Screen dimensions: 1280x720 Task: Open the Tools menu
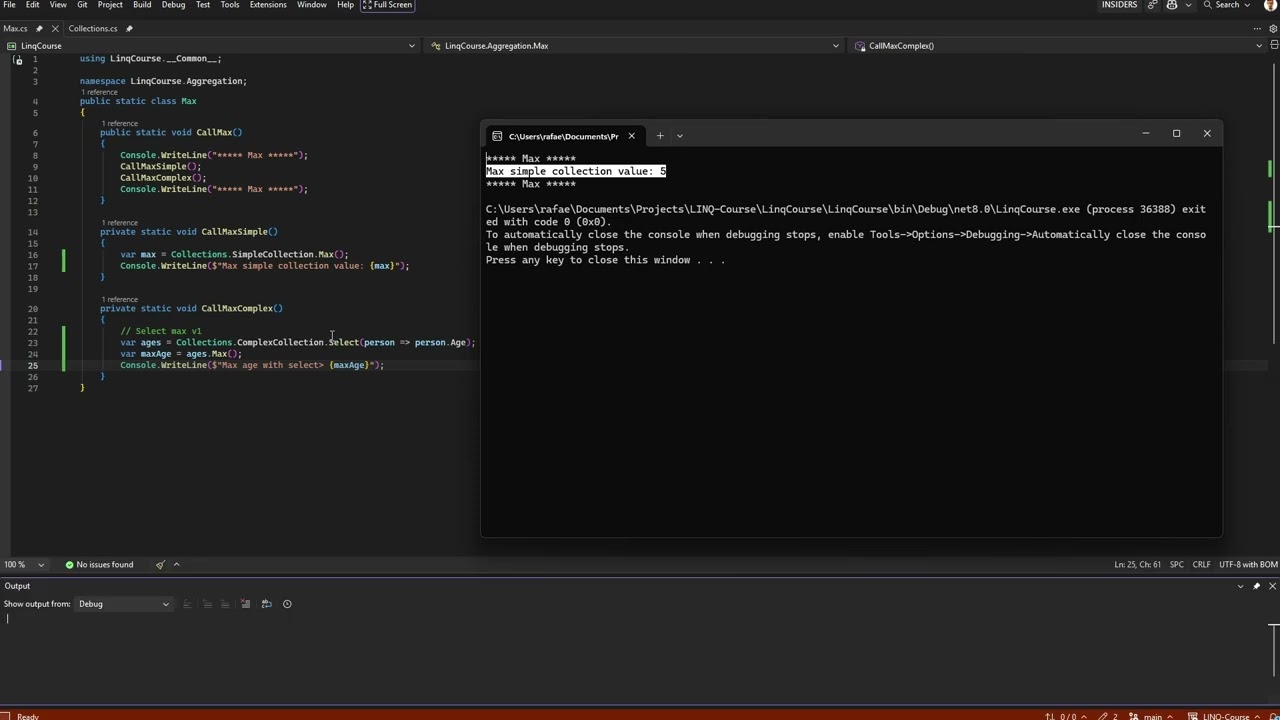pyautogui.click(x=230, y=5)
